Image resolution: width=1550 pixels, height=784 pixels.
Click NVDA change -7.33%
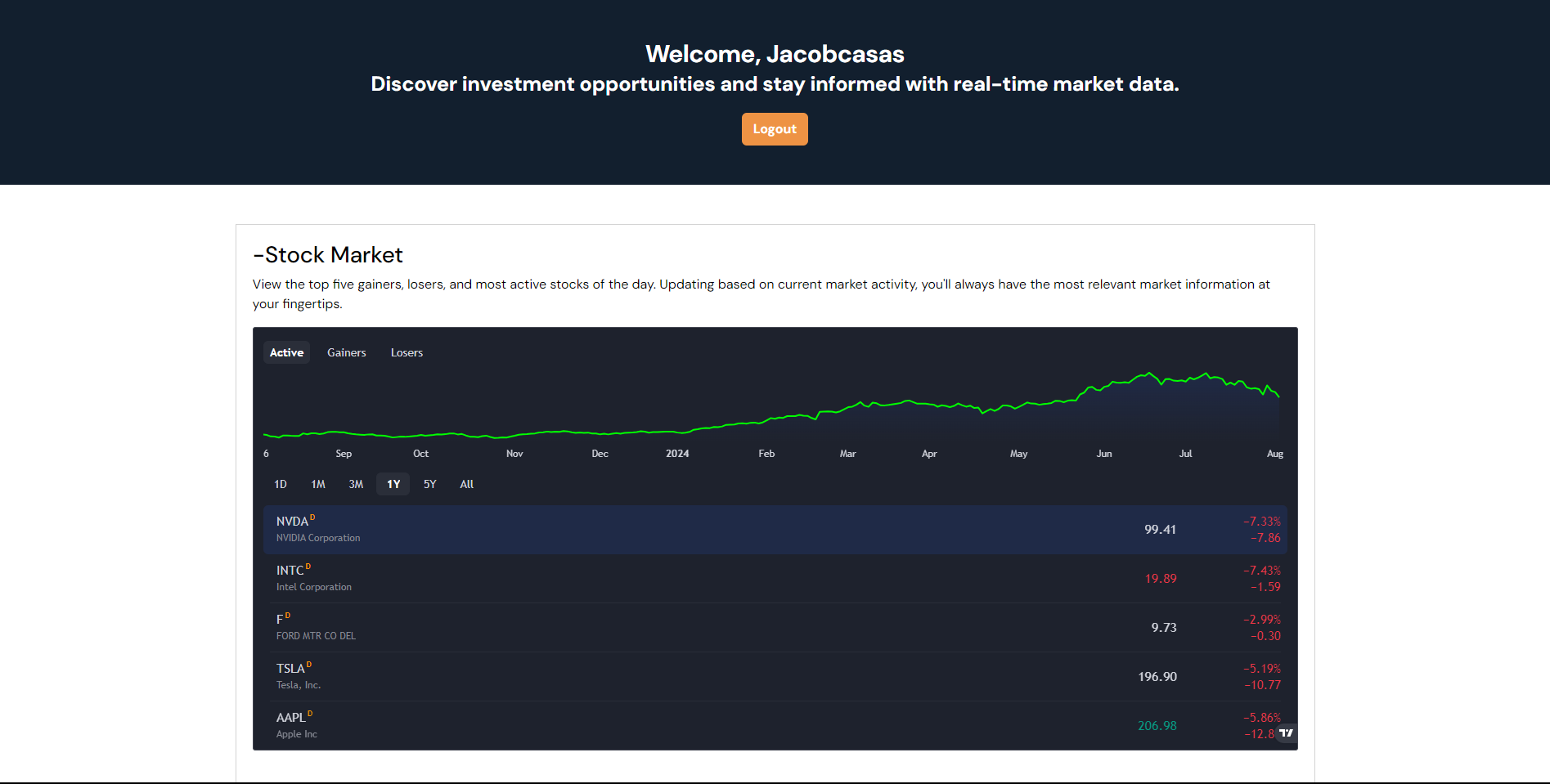(1262, 522)
